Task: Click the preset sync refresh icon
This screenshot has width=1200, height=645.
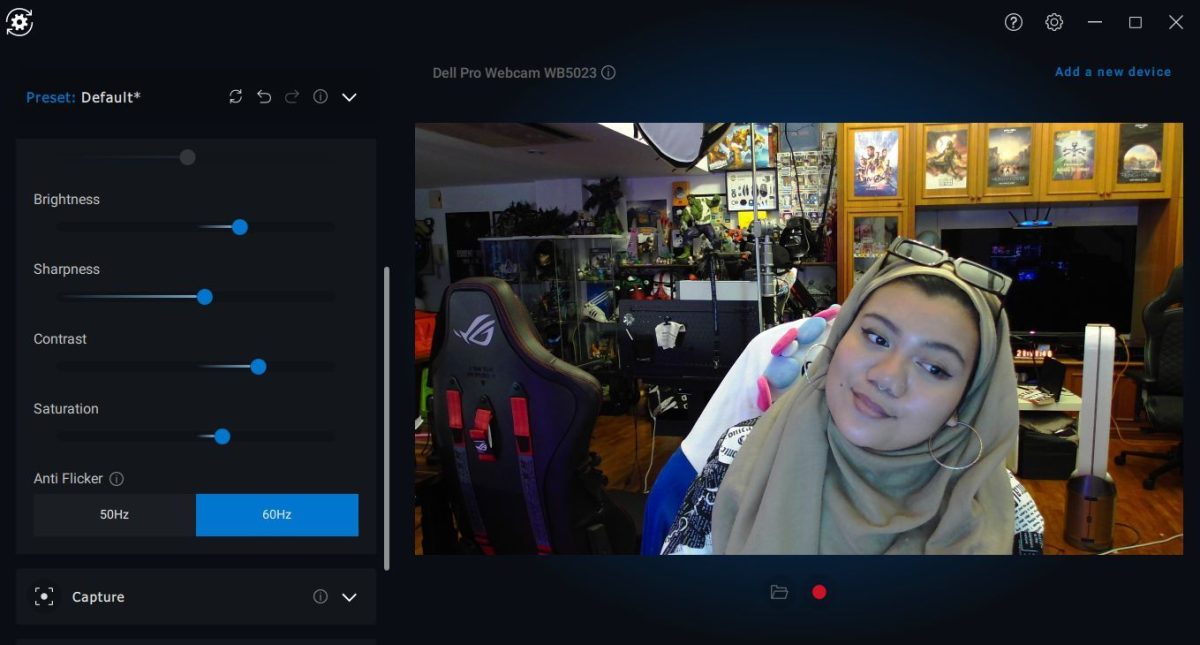Action: pyautogui.click(x=236, y=97)
